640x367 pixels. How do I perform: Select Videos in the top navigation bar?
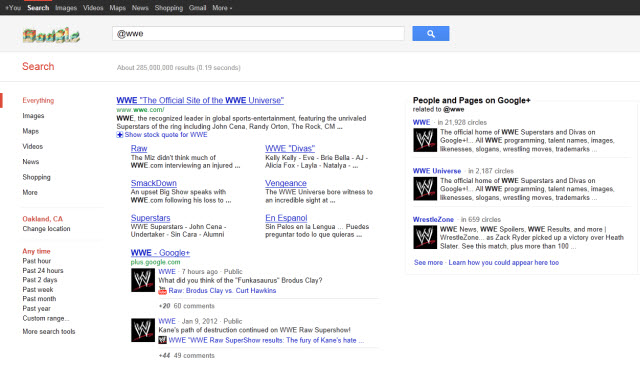coord(93,8)
